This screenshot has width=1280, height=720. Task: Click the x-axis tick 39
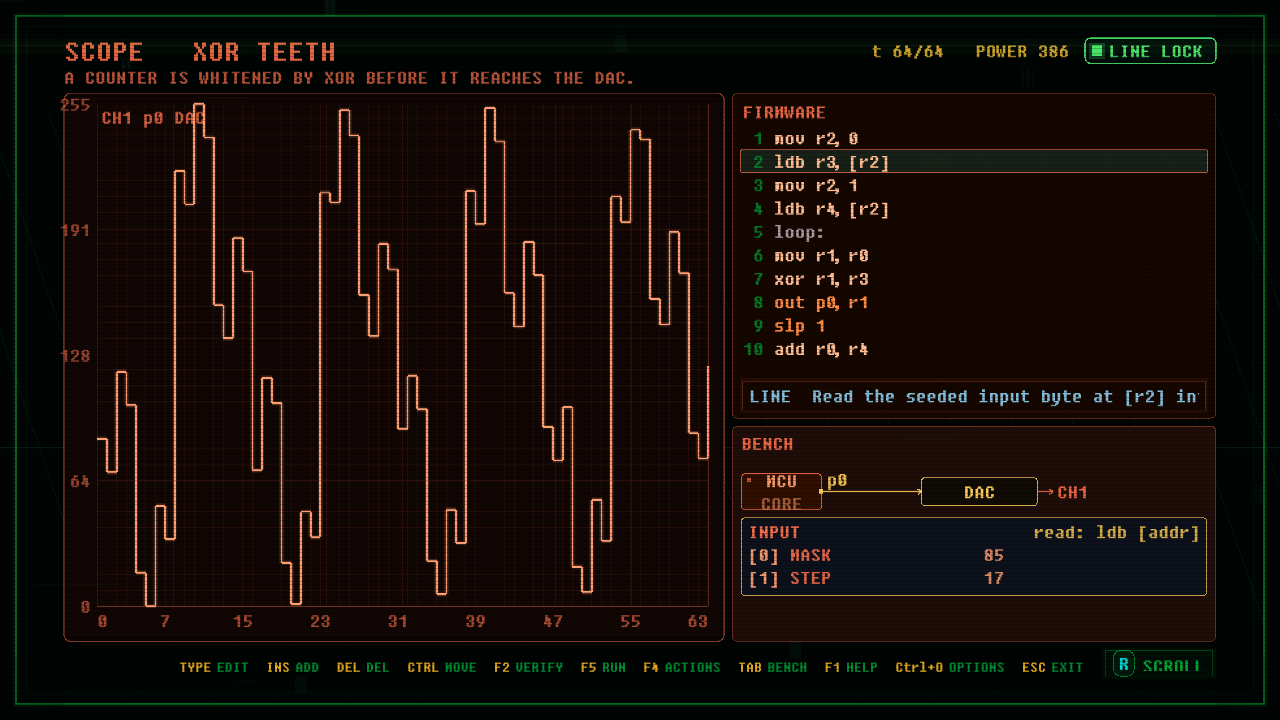pos(475,621)
